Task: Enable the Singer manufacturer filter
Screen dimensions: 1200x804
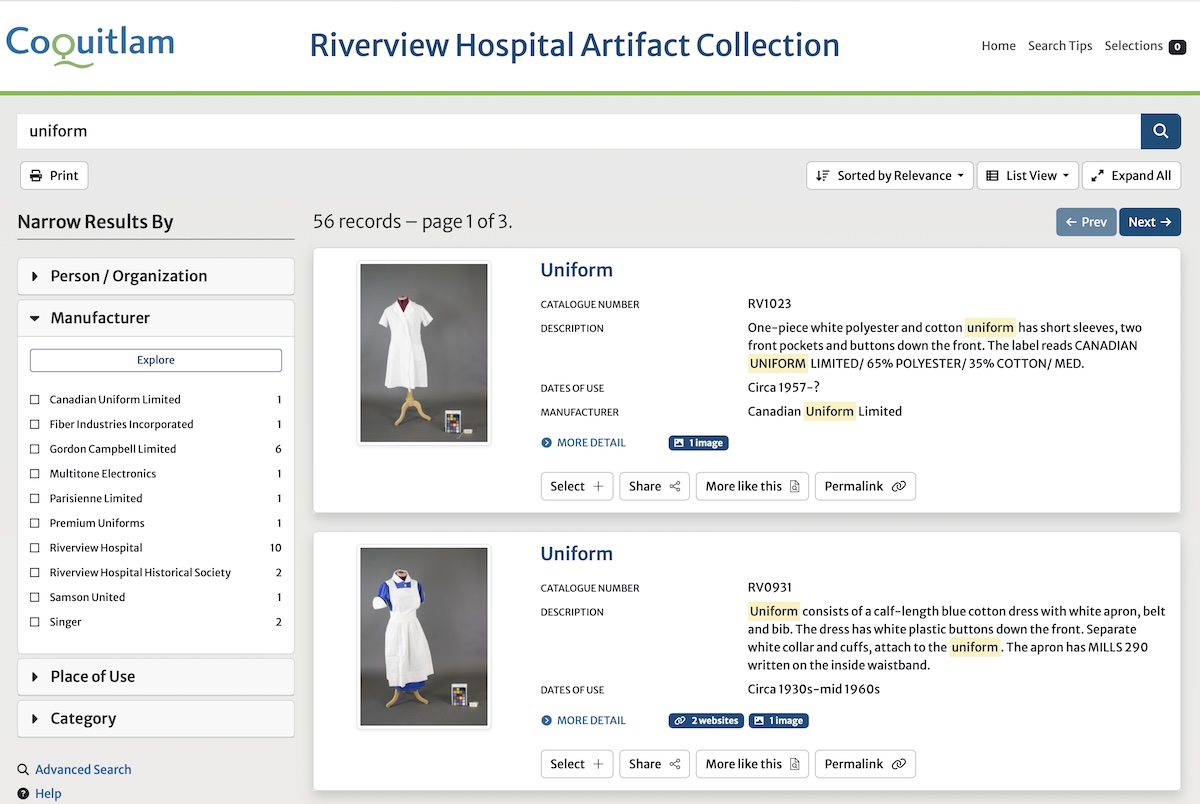Action: point(36,622)
